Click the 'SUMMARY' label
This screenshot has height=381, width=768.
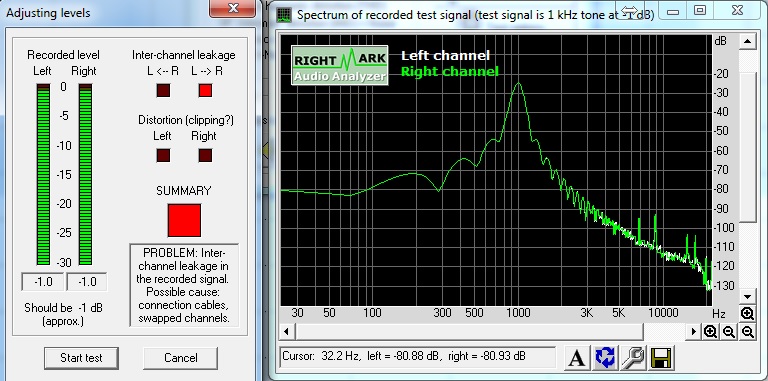pos(184,191)
